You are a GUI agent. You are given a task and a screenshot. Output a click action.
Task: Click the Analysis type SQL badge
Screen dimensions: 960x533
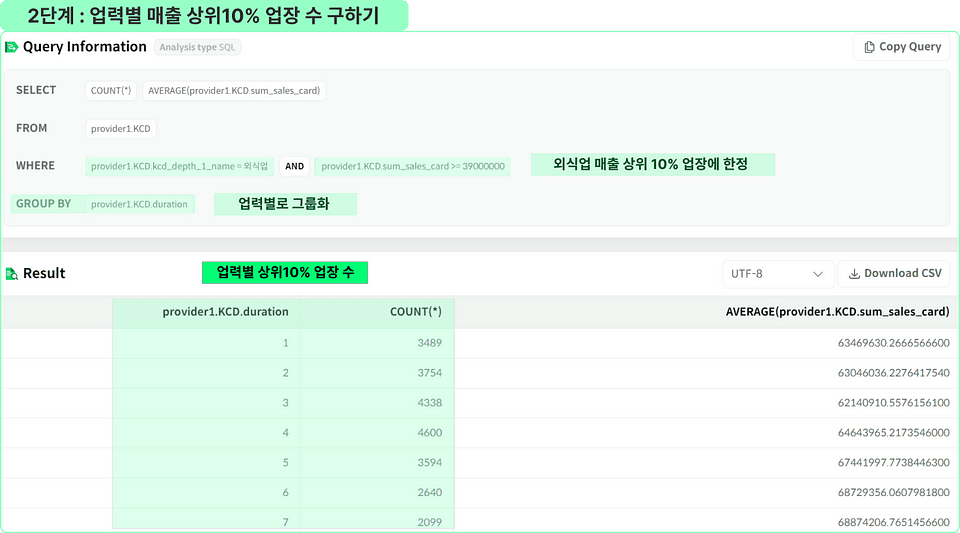(x=197, y=47)
